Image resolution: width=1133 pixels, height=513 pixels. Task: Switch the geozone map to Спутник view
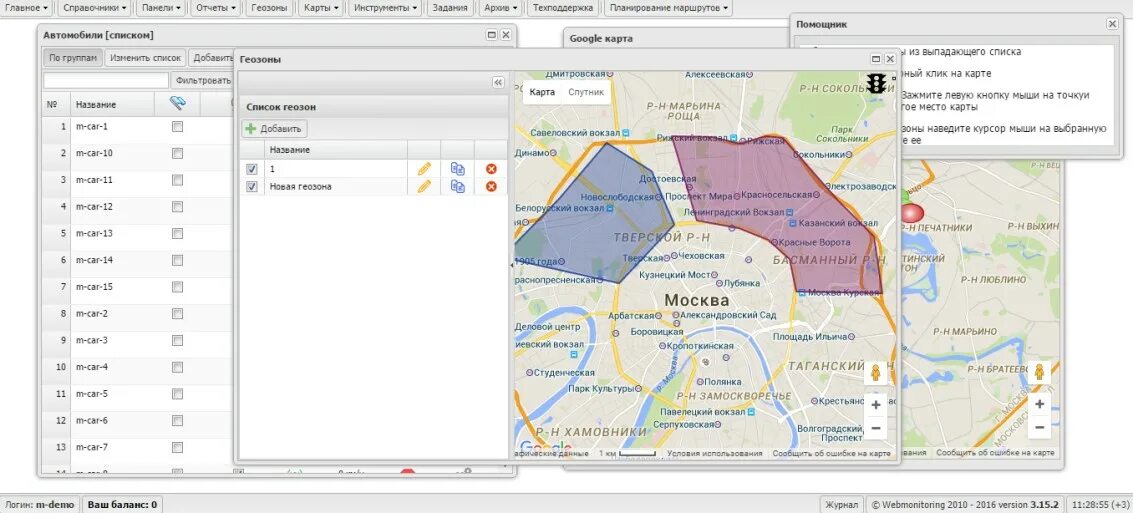tap(586, 92)
